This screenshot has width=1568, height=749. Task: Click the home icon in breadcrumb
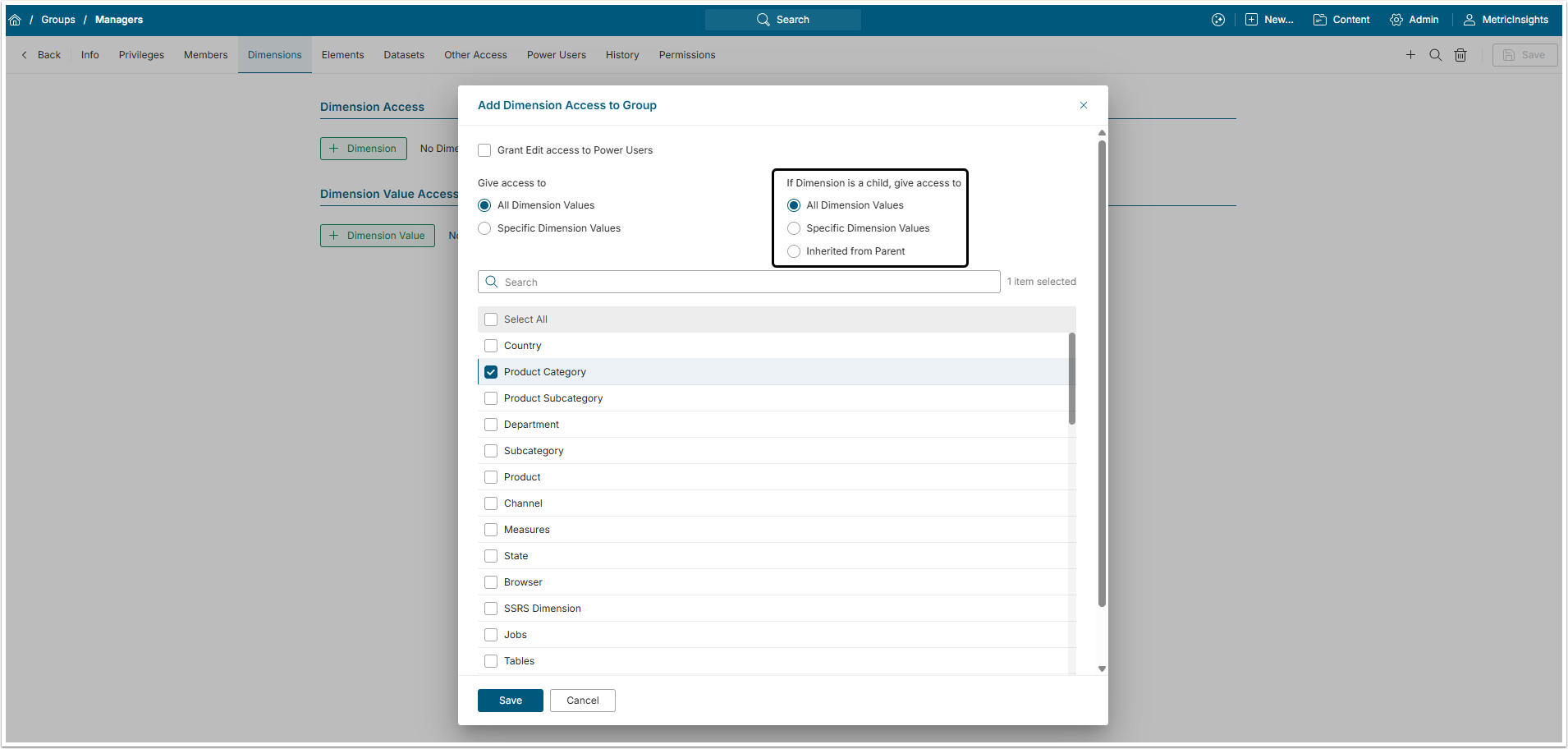15,20
